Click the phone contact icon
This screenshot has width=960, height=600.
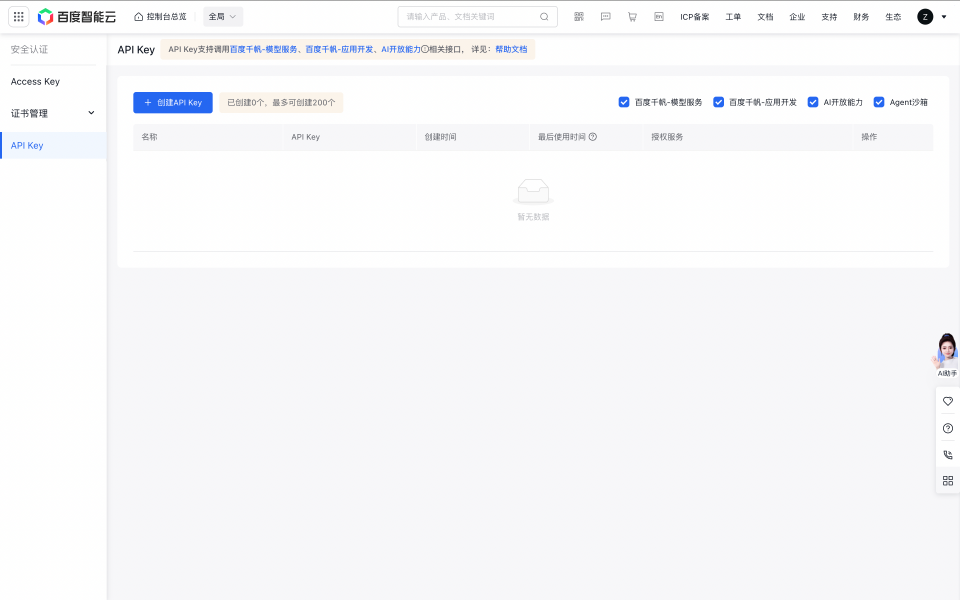[947, 455]
